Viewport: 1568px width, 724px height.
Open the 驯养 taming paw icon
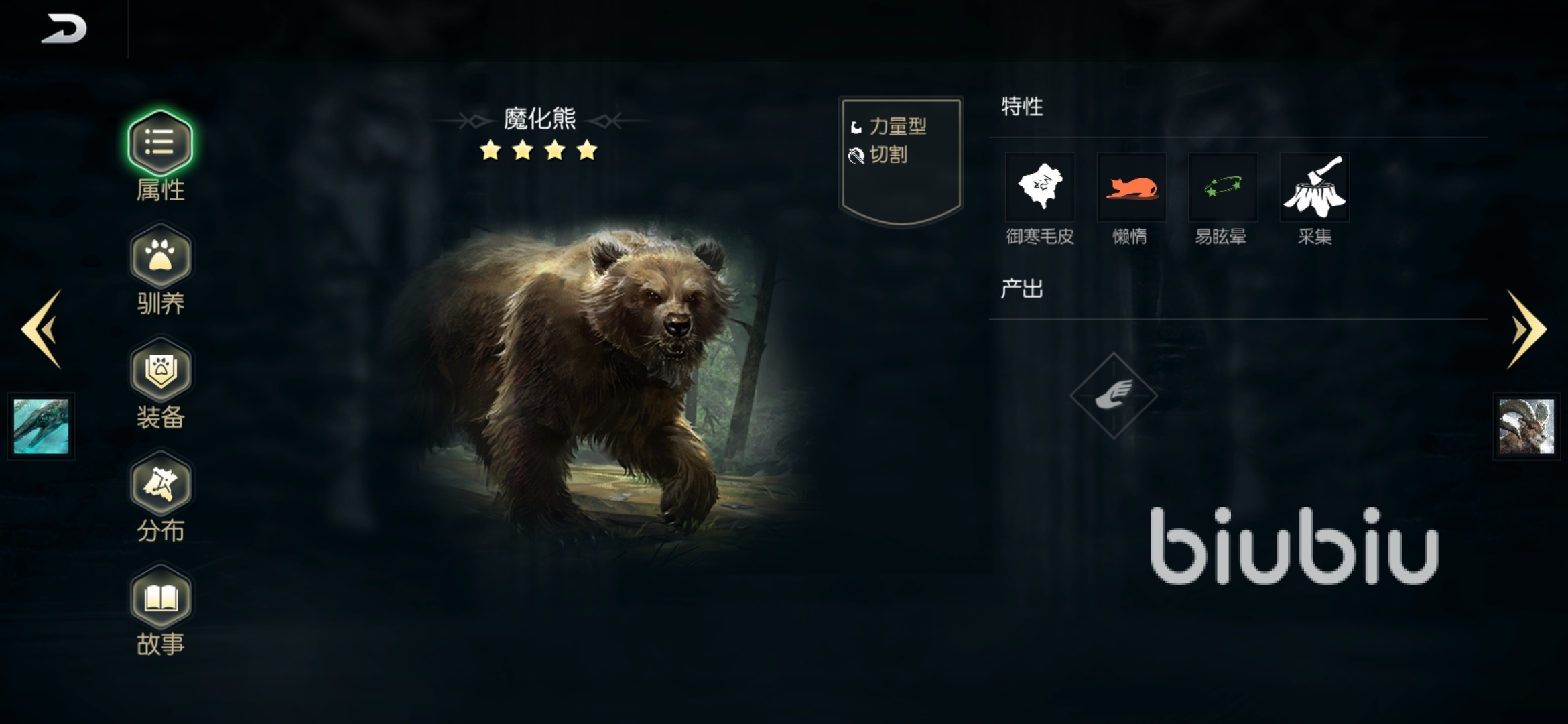point(161,257)
